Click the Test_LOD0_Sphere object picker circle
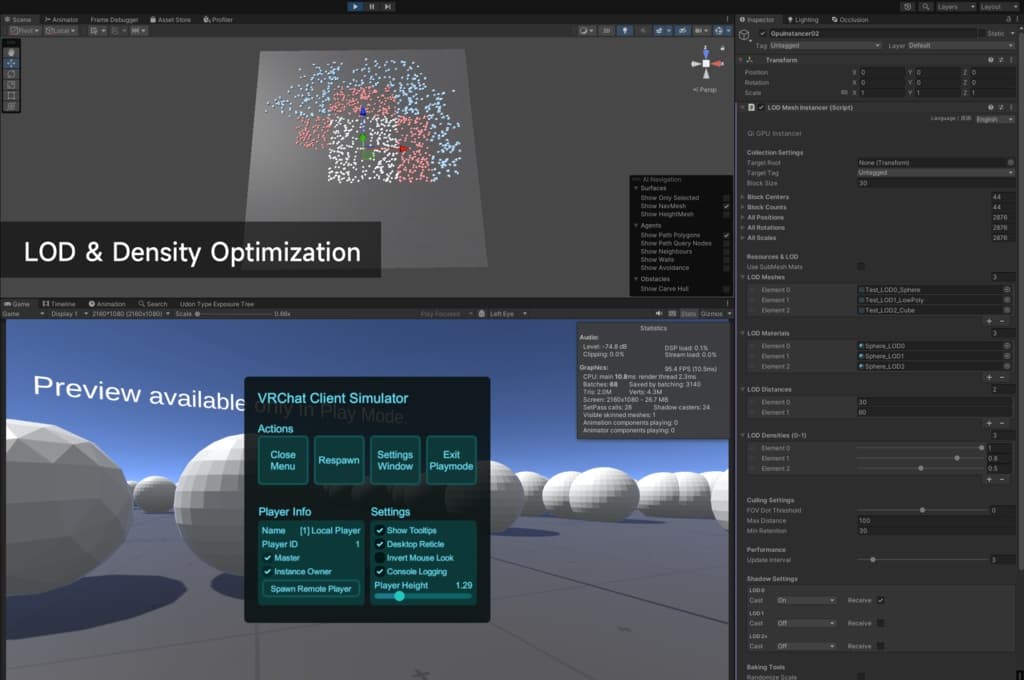The image size is (1024, 680). pos(1007,289)
